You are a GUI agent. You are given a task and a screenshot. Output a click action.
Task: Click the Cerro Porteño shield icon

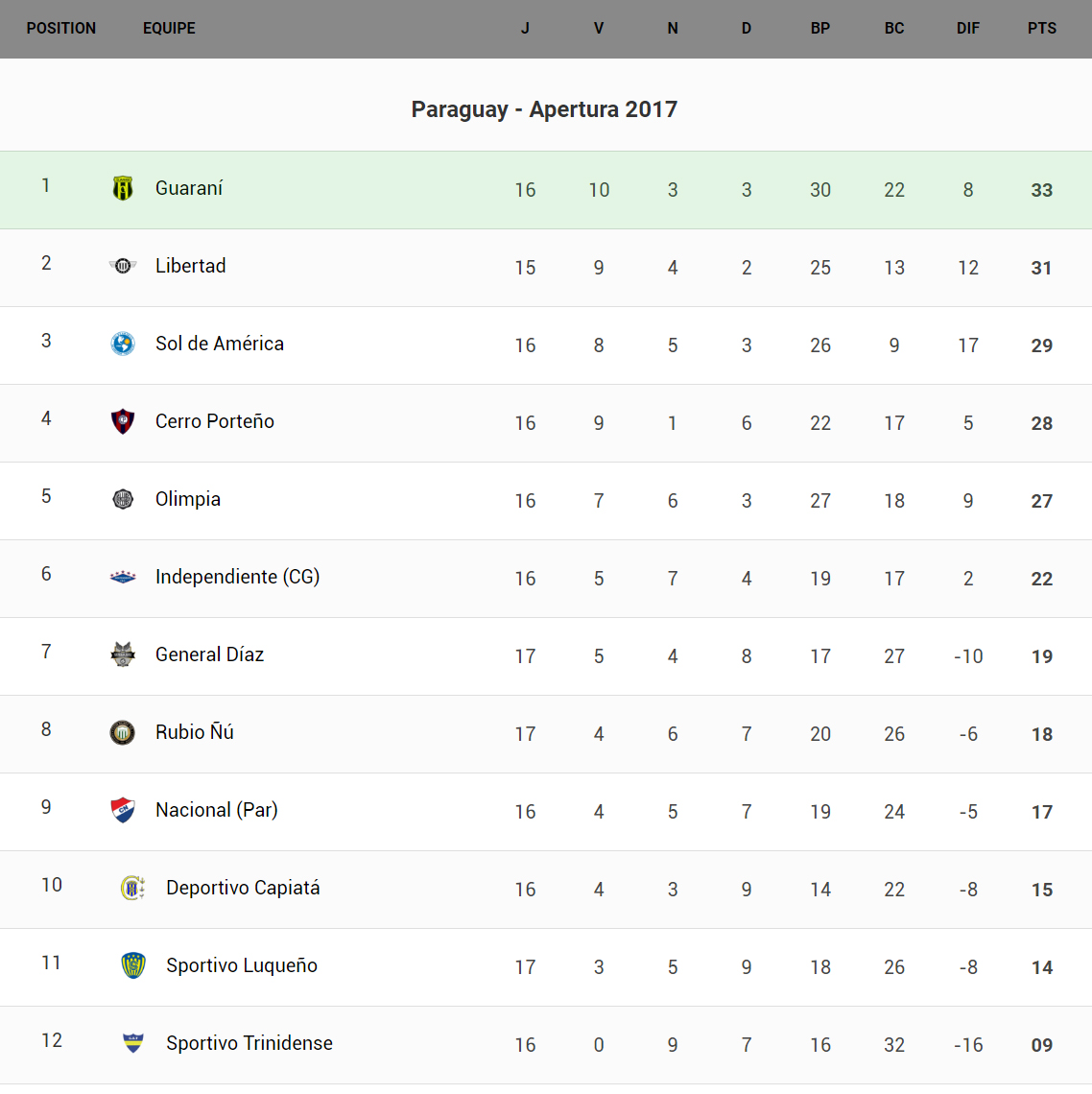pyautogui.click(x=123, y=421)
